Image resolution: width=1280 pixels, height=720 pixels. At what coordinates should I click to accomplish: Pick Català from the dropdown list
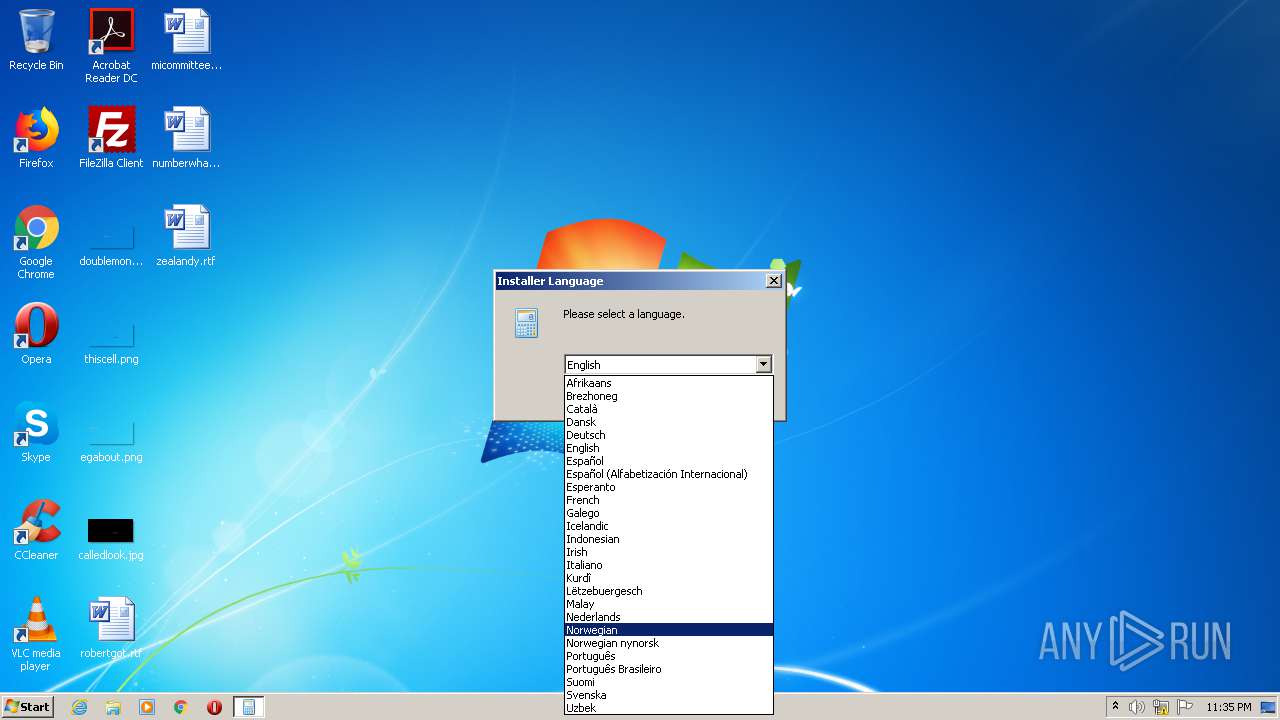pyautogui.click(x=669, y=409)
